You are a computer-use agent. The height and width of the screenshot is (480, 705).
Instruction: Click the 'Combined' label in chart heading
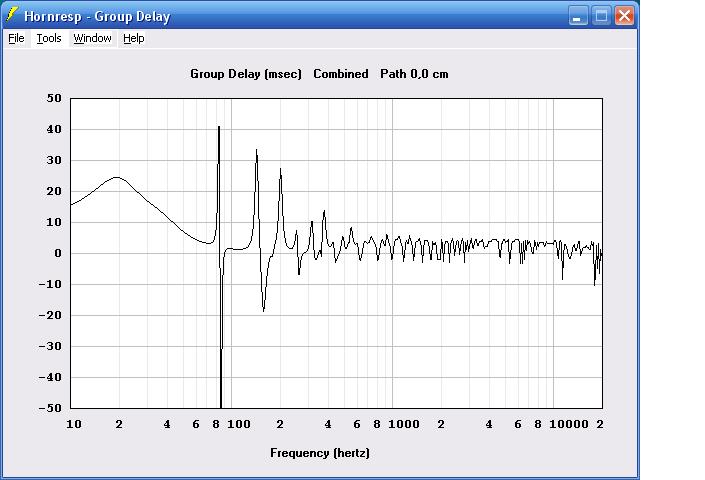click(341, 74)
